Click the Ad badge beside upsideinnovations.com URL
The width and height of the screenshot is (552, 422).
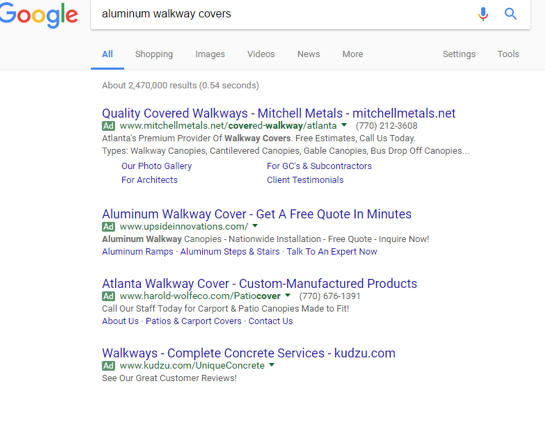(x=108, y=227)
